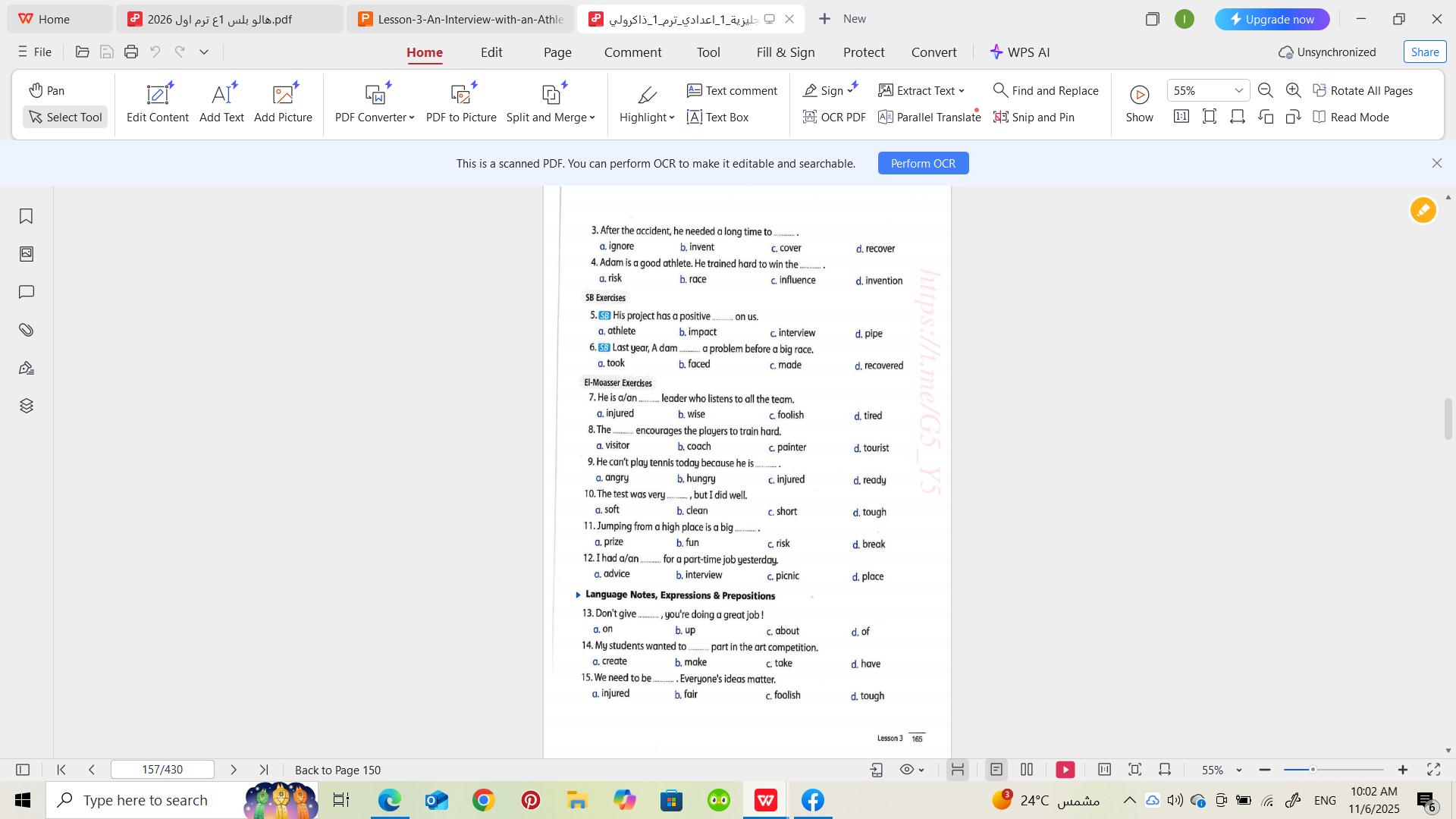The width and height of the screenshot is (1456, 819).
Task: Open the Comment ribbon tab
Action: click(632, 52)
